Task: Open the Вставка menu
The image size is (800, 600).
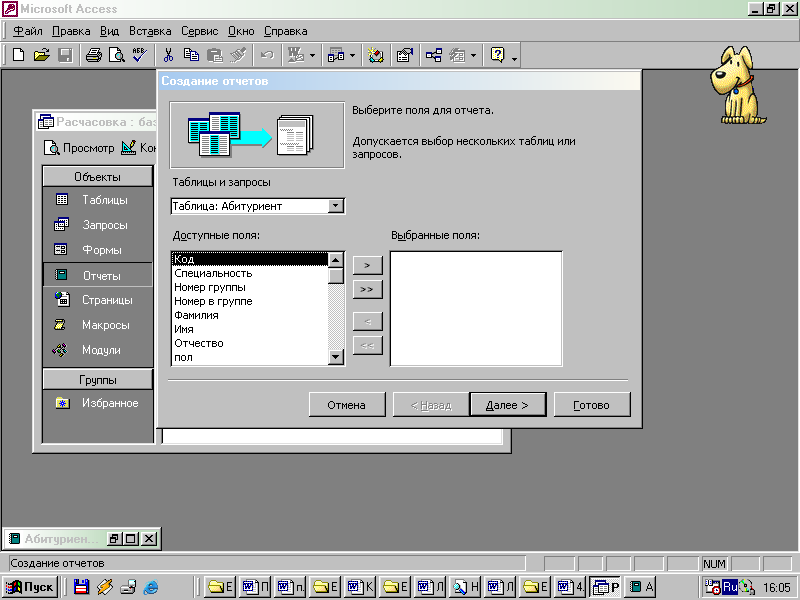Action: click(x=150, y=31)
